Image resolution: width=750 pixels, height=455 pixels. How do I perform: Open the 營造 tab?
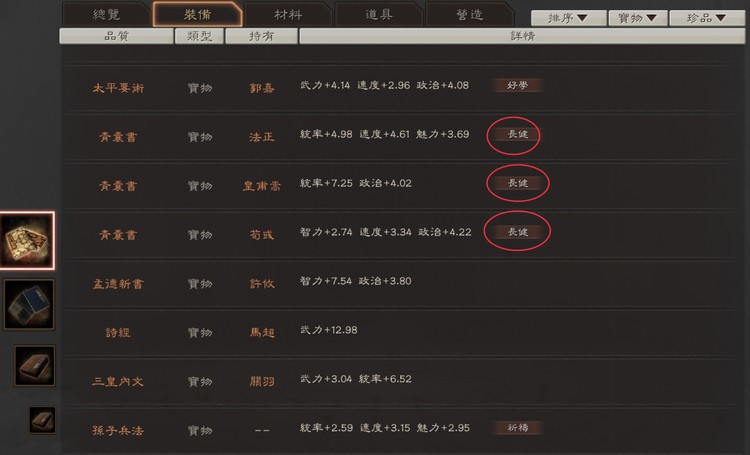470,14
